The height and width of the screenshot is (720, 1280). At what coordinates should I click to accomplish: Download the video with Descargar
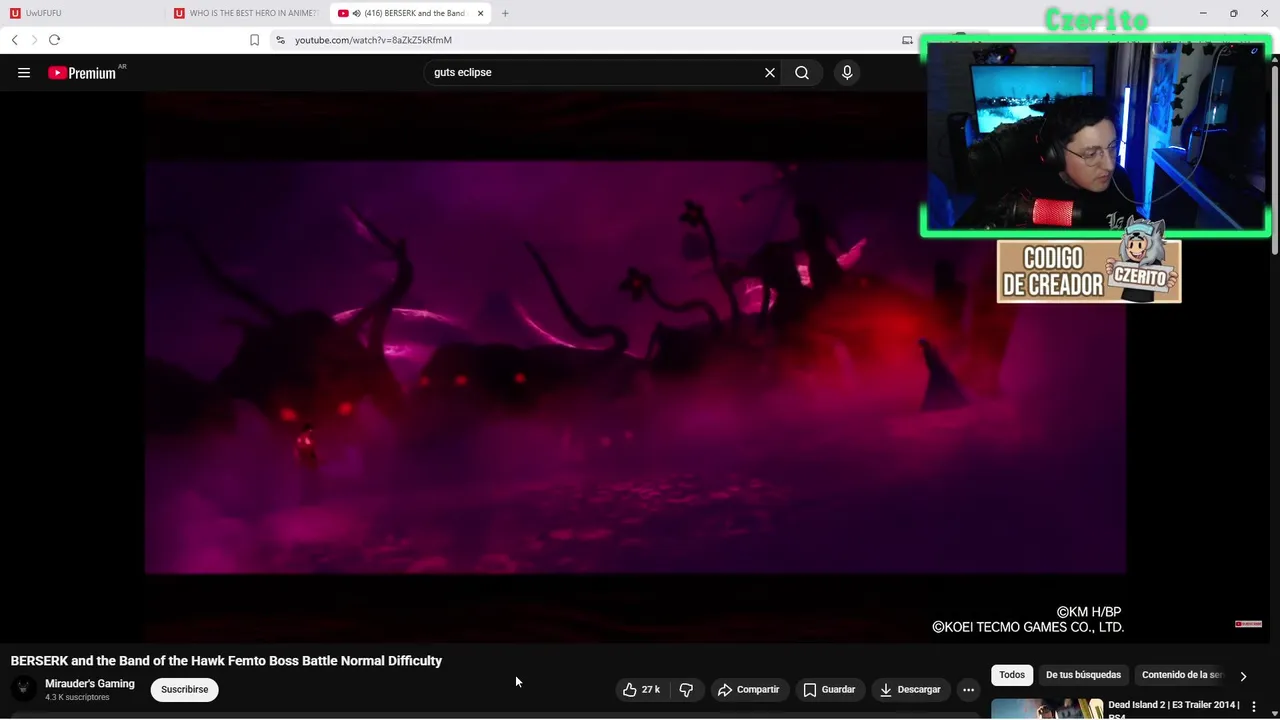tap(910, 689)
